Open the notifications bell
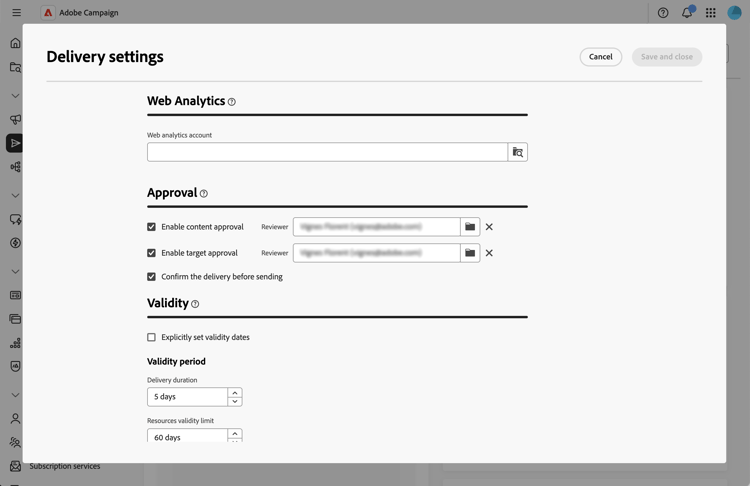The height and width of the screenshot is (486, 750). click(x=687, y=13)
